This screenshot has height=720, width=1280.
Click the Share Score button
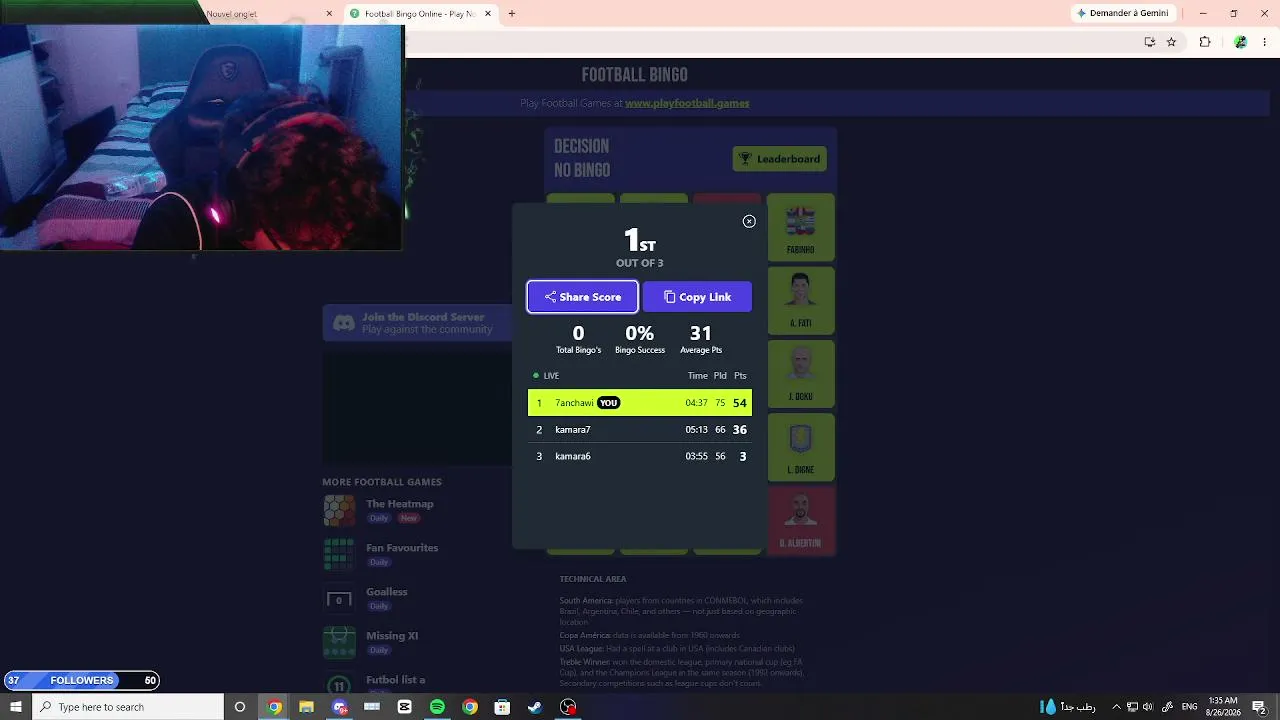582,297
